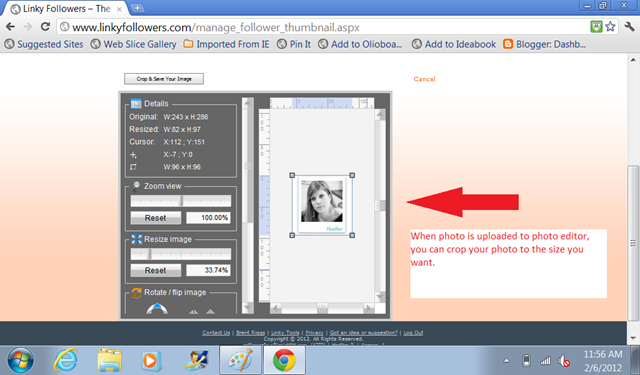The width and height of the screenshot is (640, 375).
Task: Click the zoom percentage field showing 100.00%
Action: point(208,218)
